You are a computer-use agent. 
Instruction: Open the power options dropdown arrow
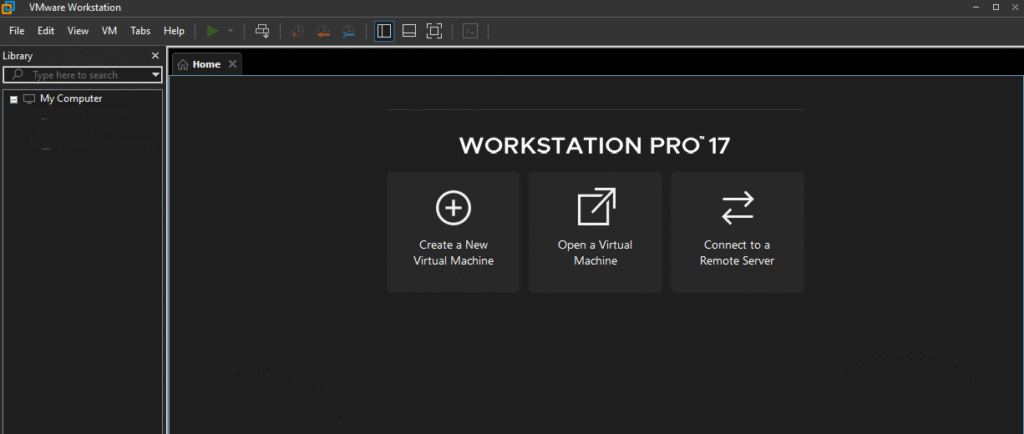click(230, 31)
